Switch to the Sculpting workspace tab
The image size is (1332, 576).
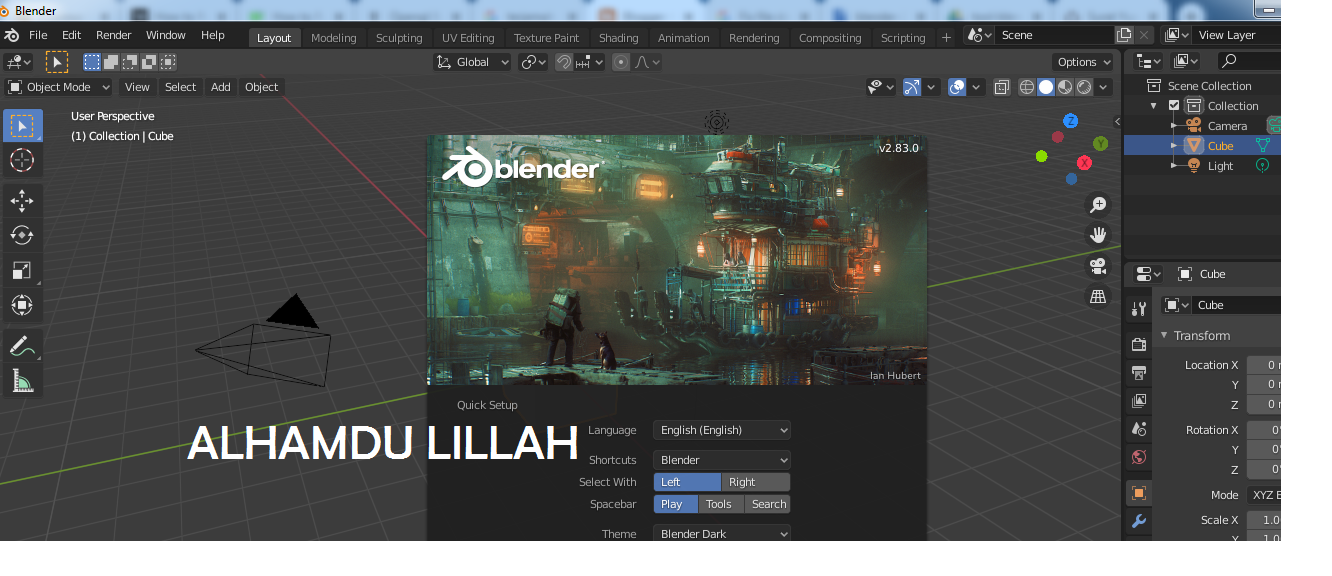(x=399, y=38)
